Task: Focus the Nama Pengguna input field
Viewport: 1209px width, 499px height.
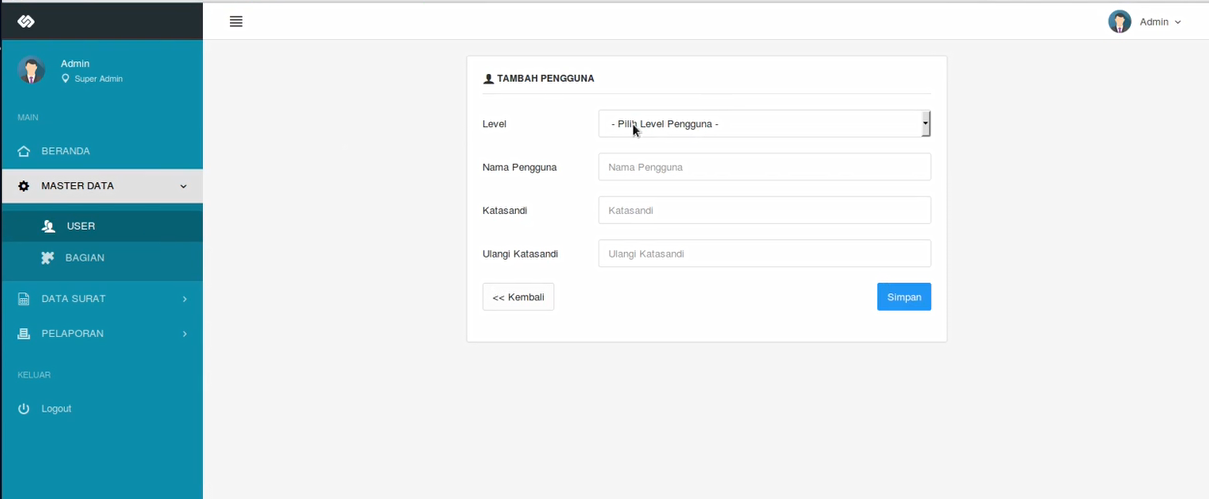Action: (764, 167)
